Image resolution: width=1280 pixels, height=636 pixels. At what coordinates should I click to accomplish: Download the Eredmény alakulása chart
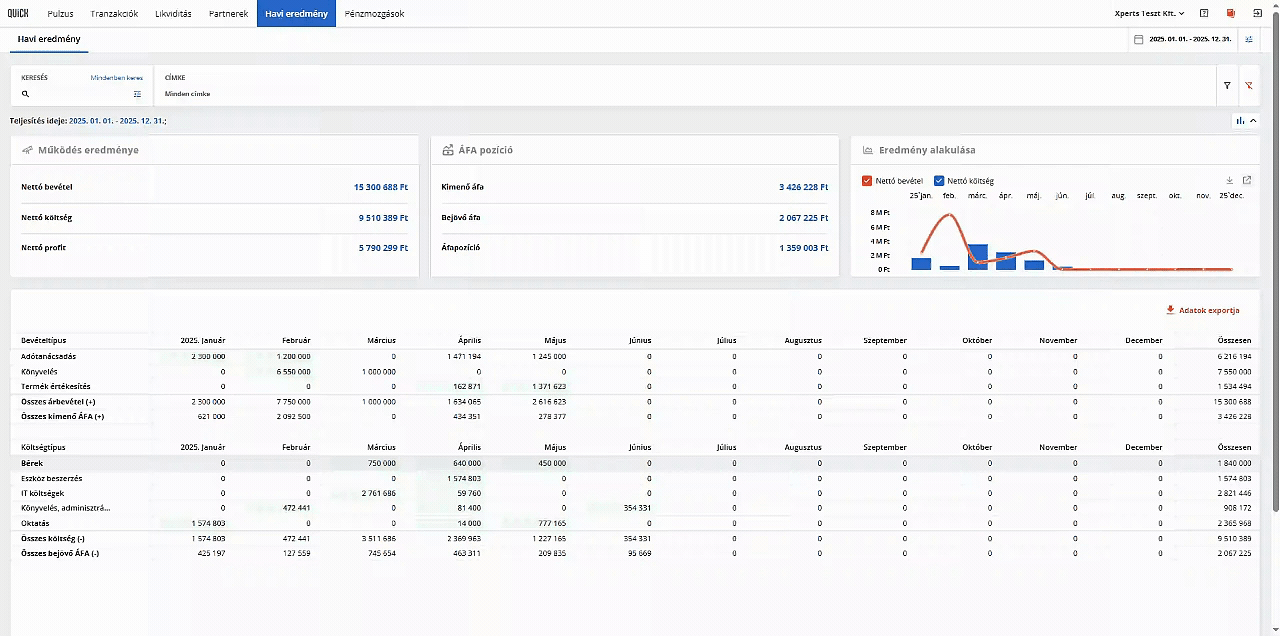pos(1230,180)
